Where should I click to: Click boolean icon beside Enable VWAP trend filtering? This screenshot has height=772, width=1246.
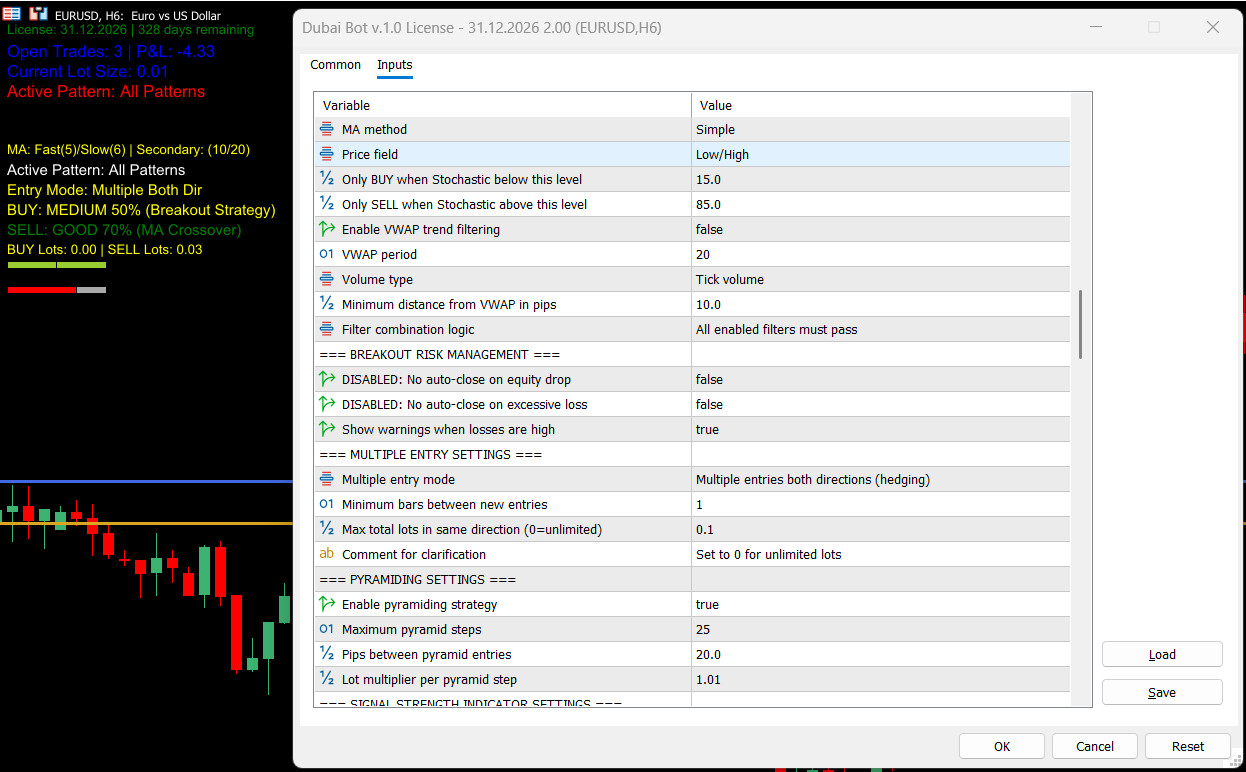tap(327, 229)
